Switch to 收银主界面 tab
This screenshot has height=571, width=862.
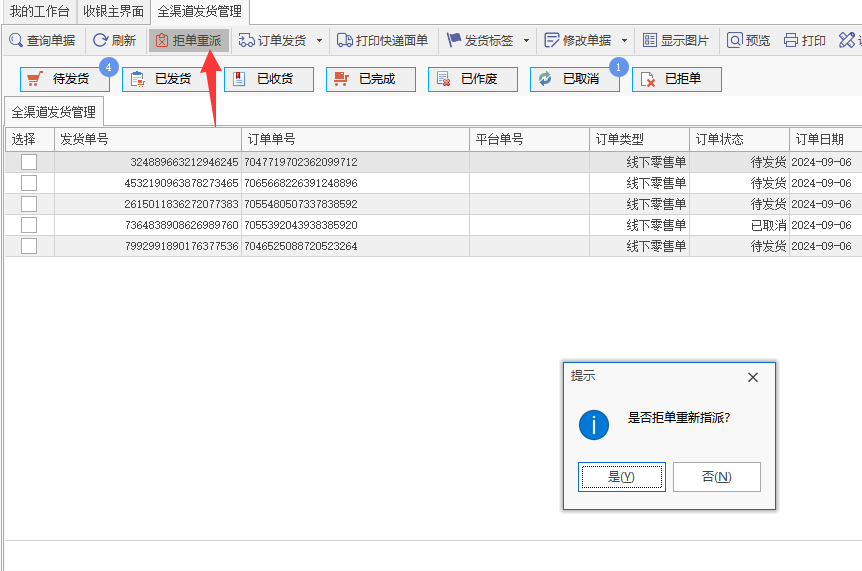coord(113,11)
